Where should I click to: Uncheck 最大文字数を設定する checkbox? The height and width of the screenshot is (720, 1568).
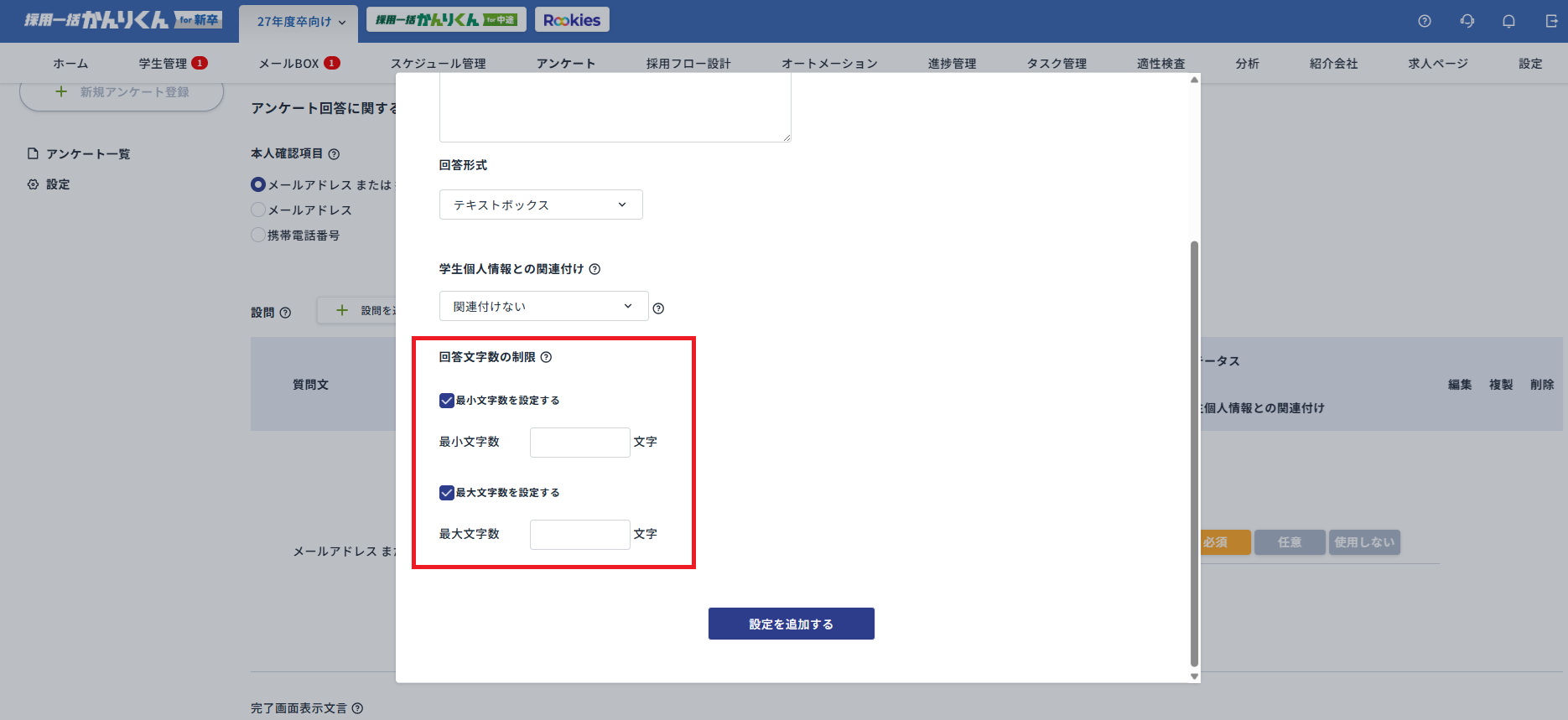447,493
